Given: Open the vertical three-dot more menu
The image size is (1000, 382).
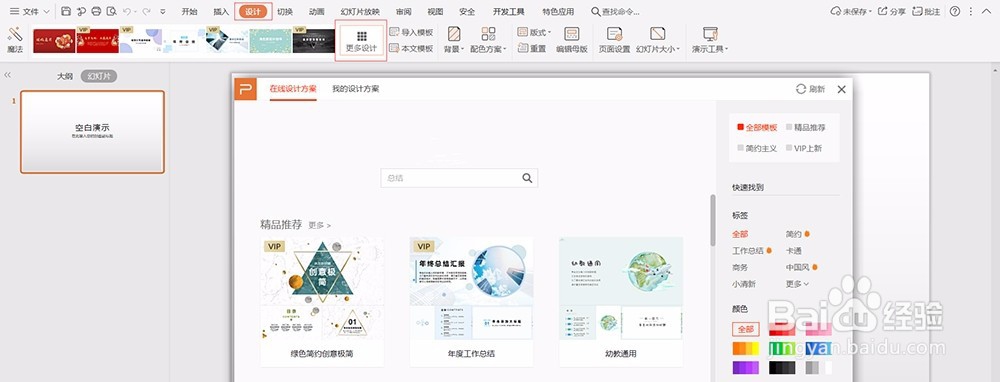Looking at the screenshot, I should (x=971, y=11).
